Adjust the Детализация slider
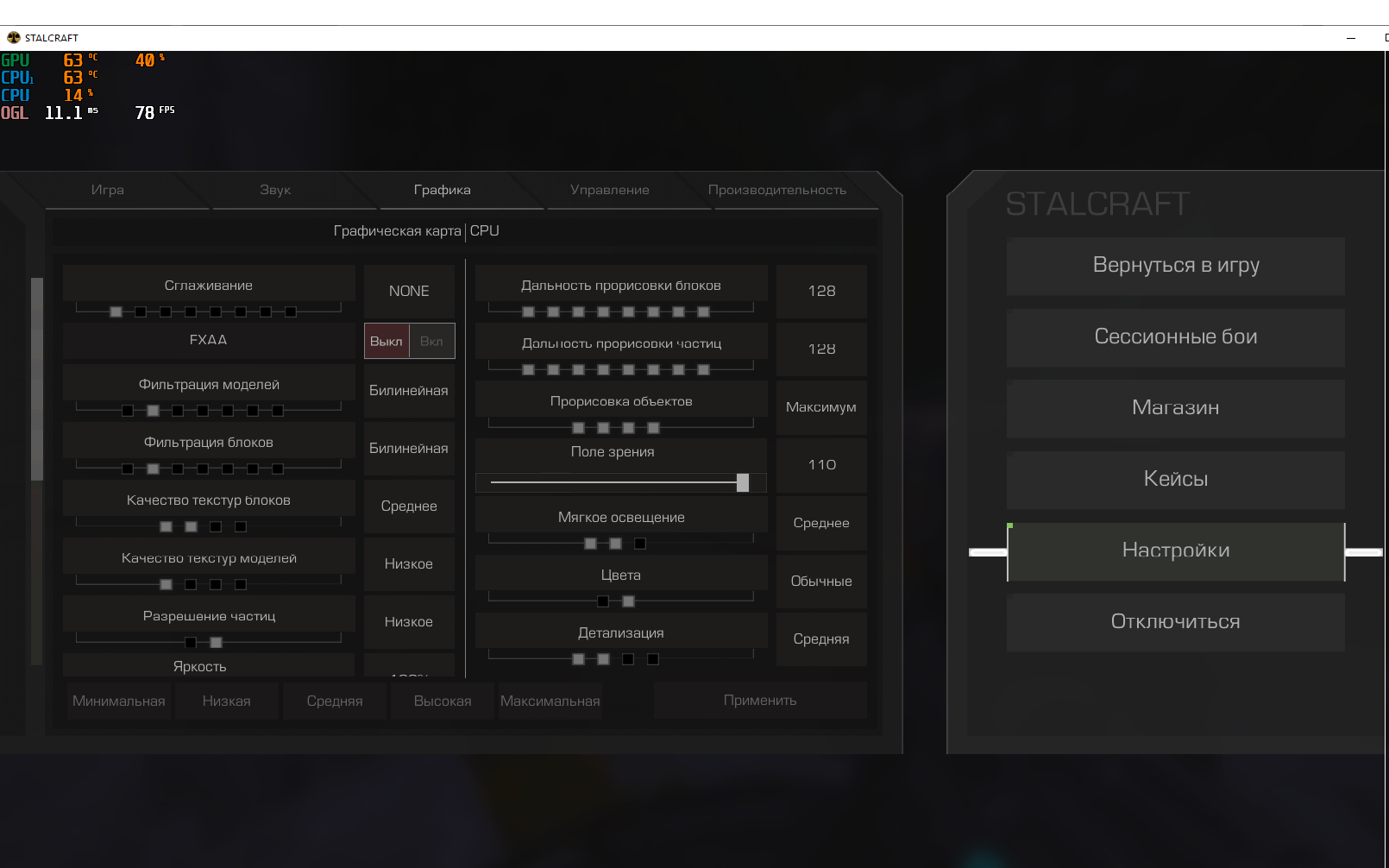The image size is (1389, 868). [621, 658]
